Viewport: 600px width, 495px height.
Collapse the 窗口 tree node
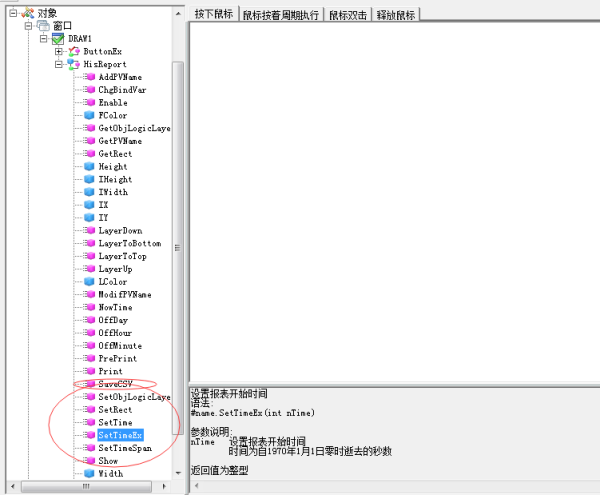[x=28, y=26]
